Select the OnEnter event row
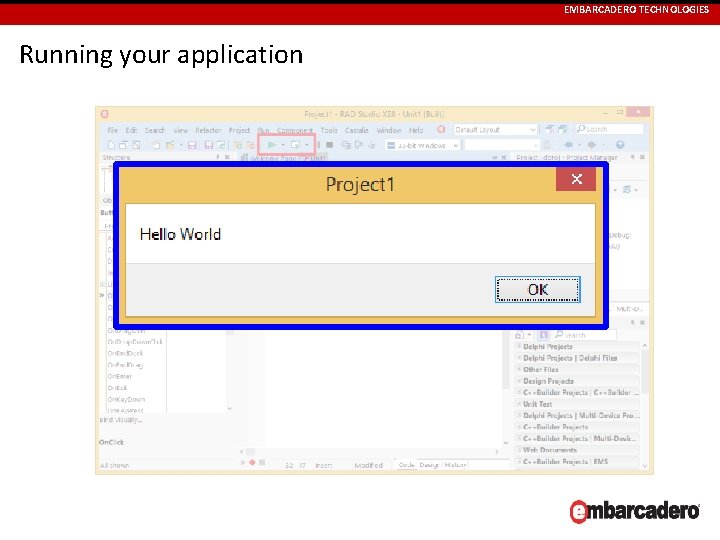This screenshot has width=720, height=540. click(x=120, y=377)
